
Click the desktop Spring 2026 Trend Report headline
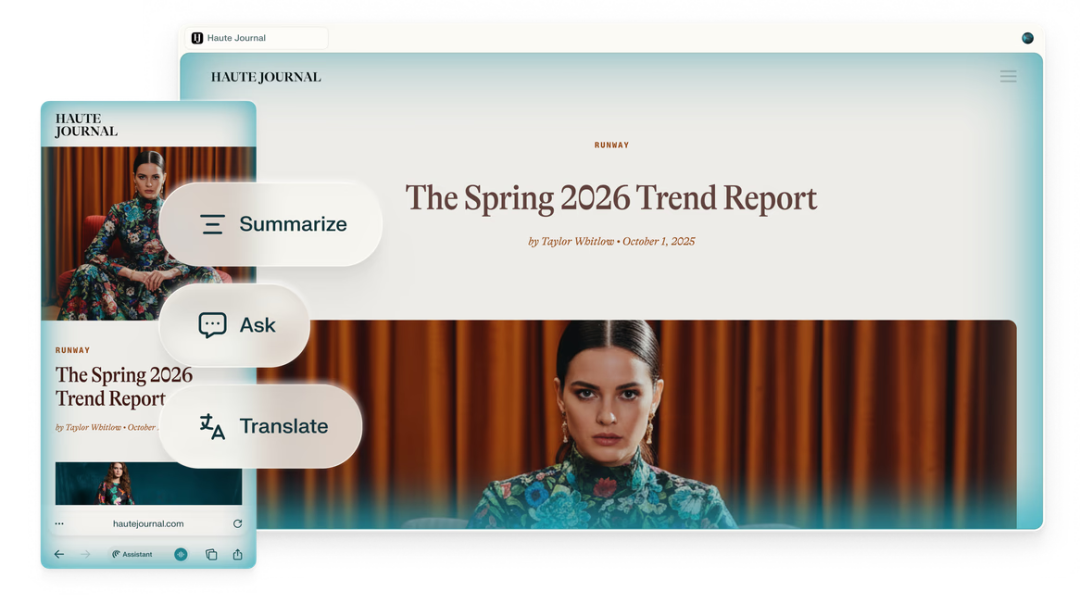click(x=611, y=198)
